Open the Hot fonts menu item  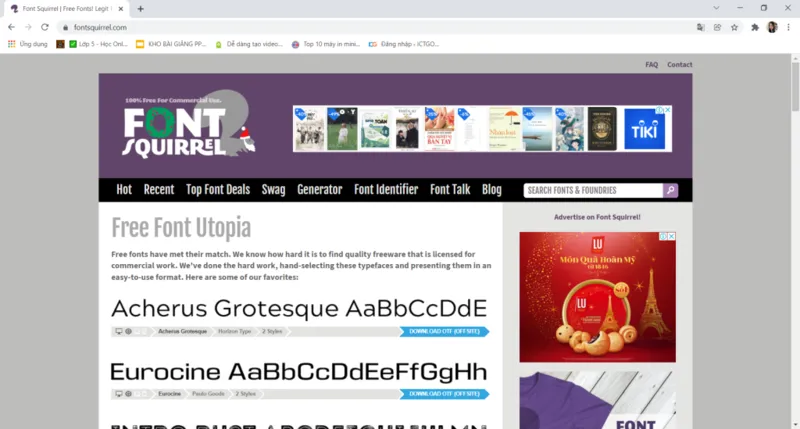pyautogui.click(x=124, y=190)
